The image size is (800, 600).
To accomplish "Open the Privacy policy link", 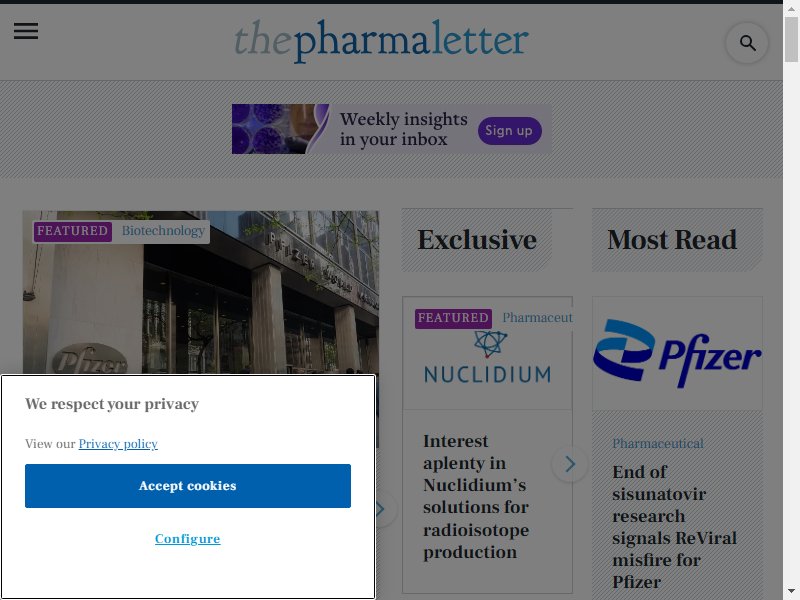I will pyautogui.click(x=118, y=444).
